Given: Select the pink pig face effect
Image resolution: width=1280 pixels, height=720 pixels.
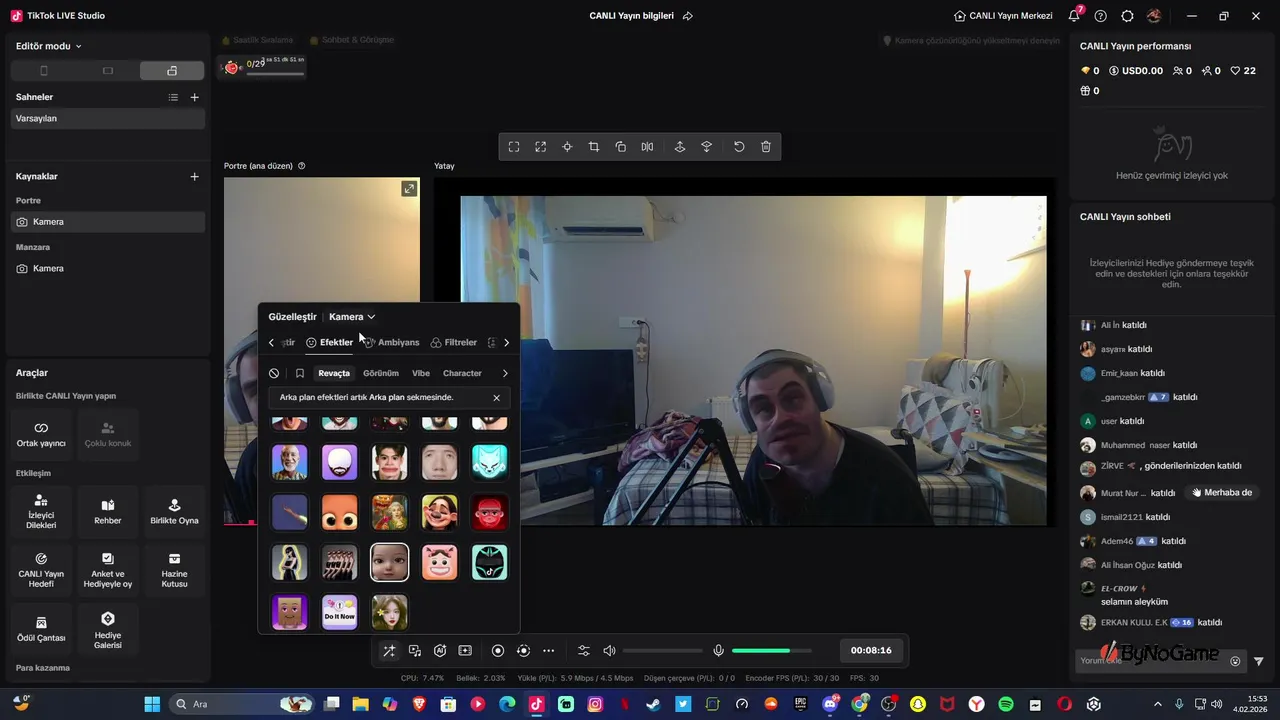Looking at the screenshot, I should [440, 562].
